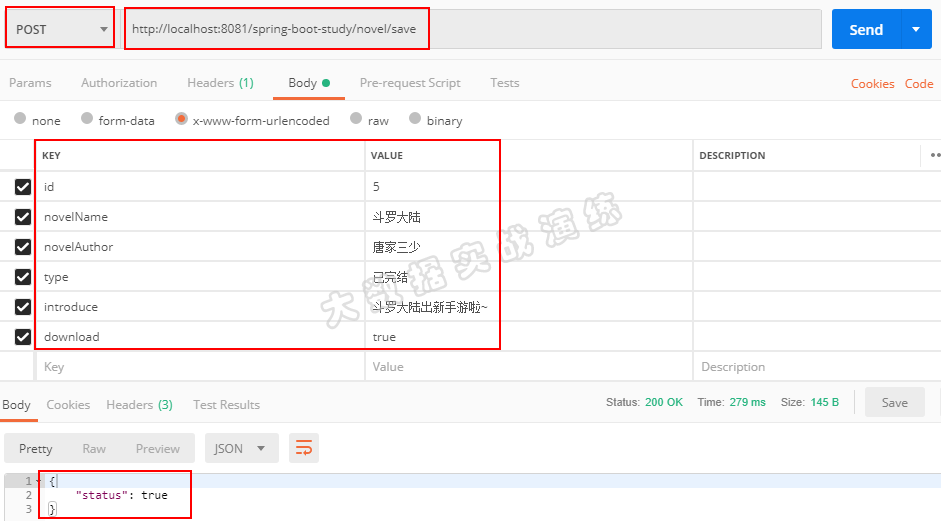Uncheck the download parameter row
Image resolution: width=941 pixels, height=521 pixels.
coord(23,337)
